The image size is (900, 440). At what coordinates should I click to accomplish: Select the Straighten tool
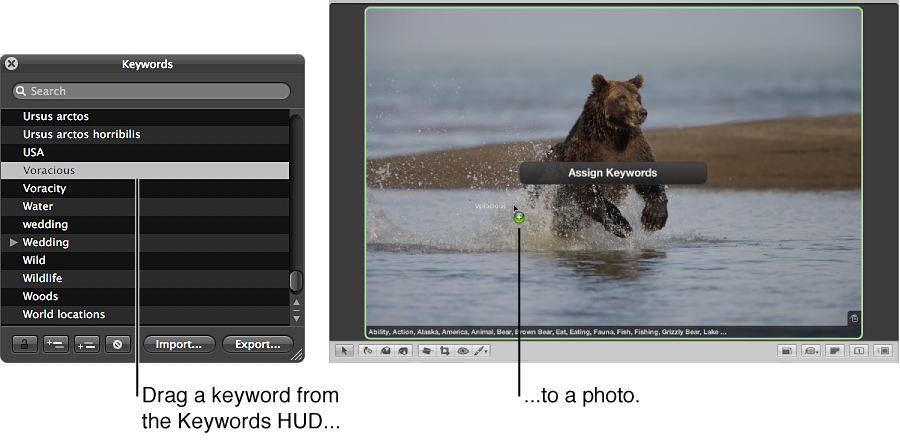[x=426, y=351]
